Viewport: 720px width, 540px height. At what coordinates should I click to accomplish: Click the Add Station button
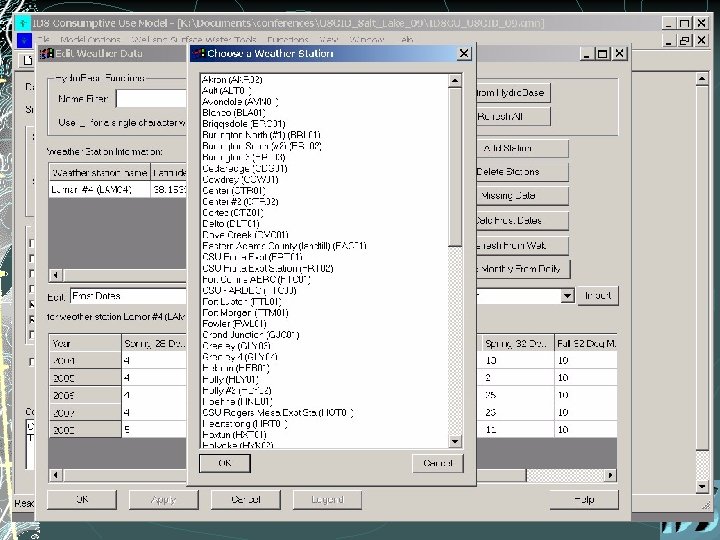(522, 148)
